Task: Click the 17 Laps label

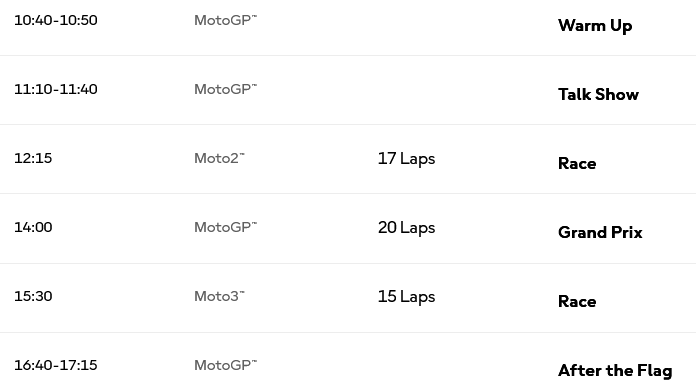Action: coord(407,159)
